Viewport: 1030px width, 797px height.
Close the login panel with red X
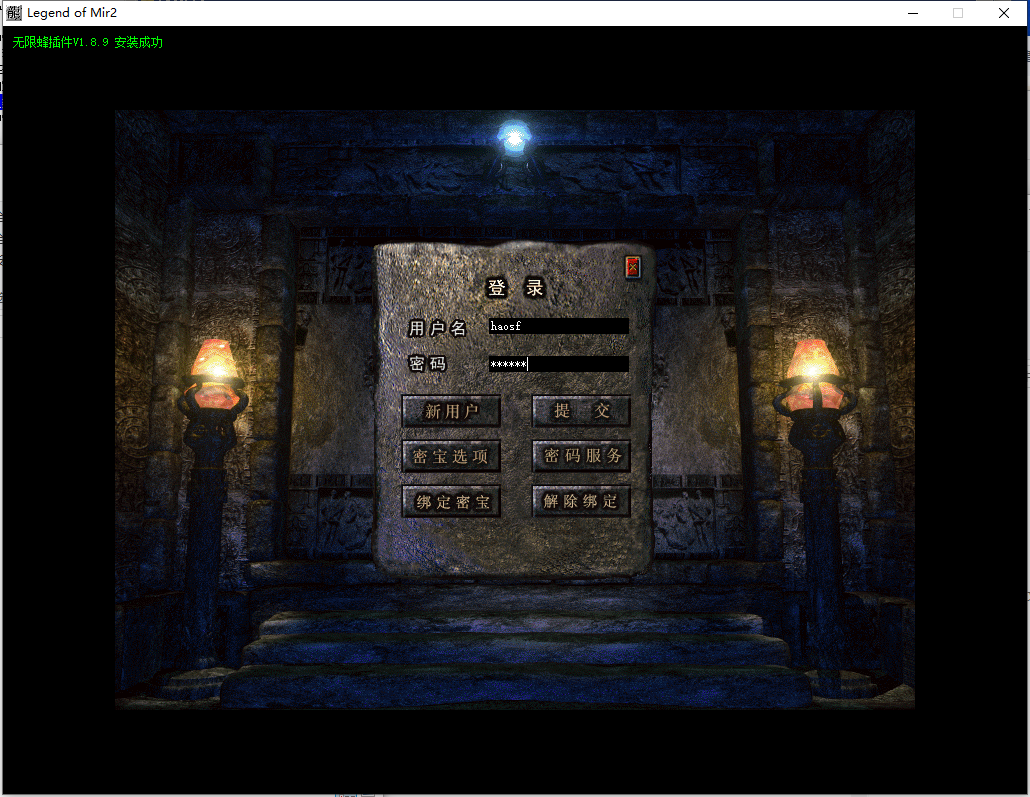632,267
